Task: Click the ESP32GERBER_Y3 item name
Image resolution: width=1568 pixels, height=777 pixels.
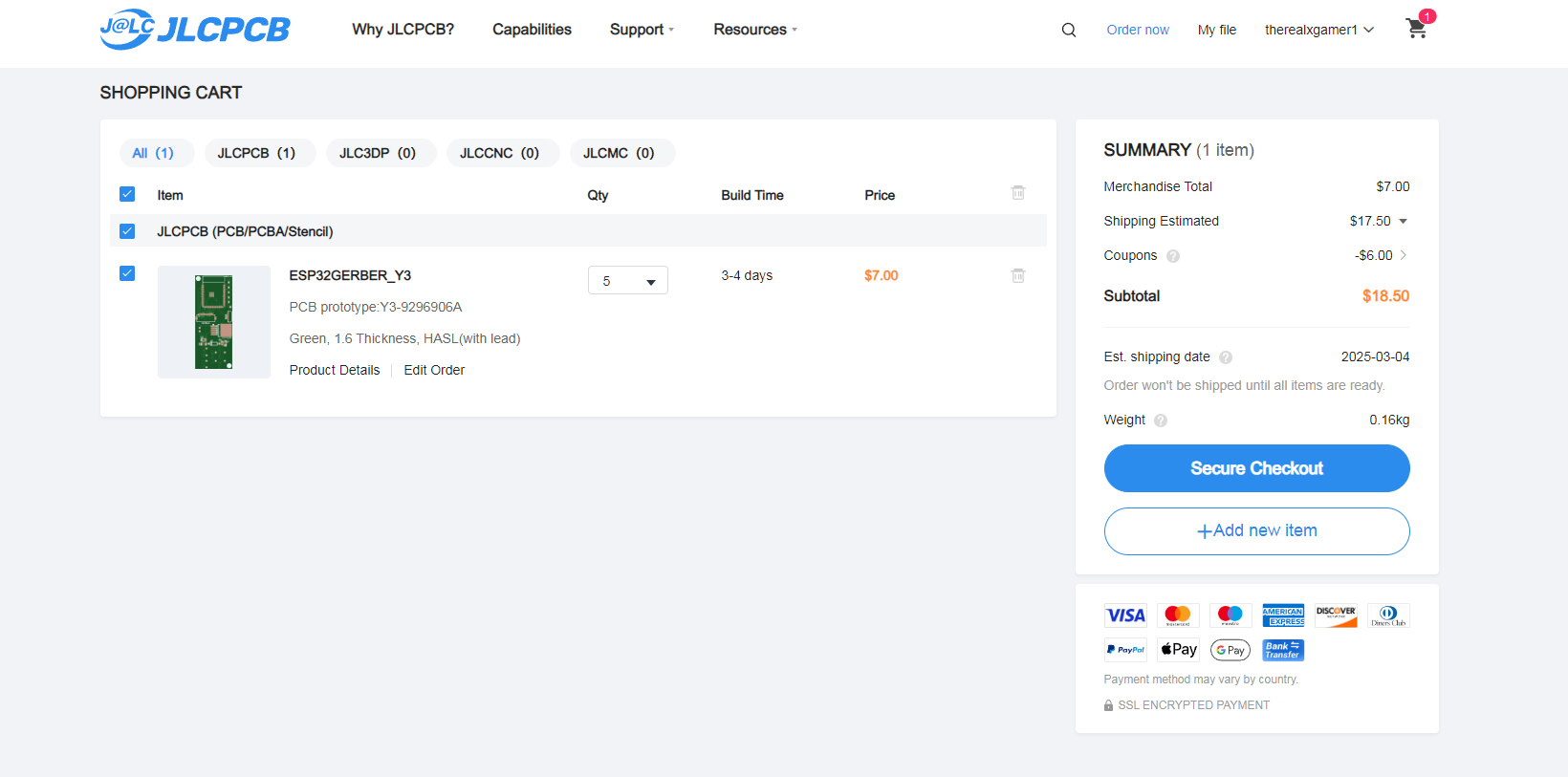Action: (x=350, y=275)
